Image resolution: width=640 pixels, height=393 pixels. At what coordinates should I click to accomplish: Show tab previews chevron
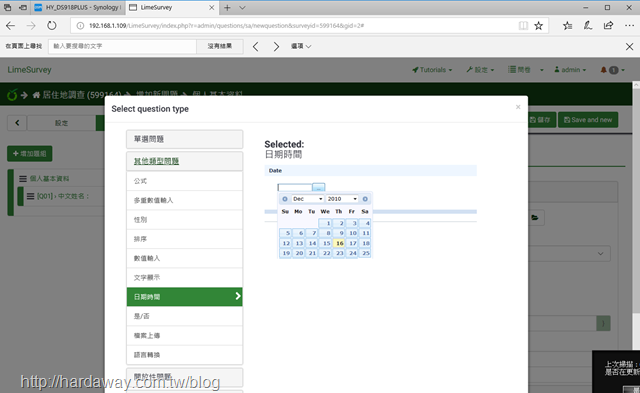[242, 7]
